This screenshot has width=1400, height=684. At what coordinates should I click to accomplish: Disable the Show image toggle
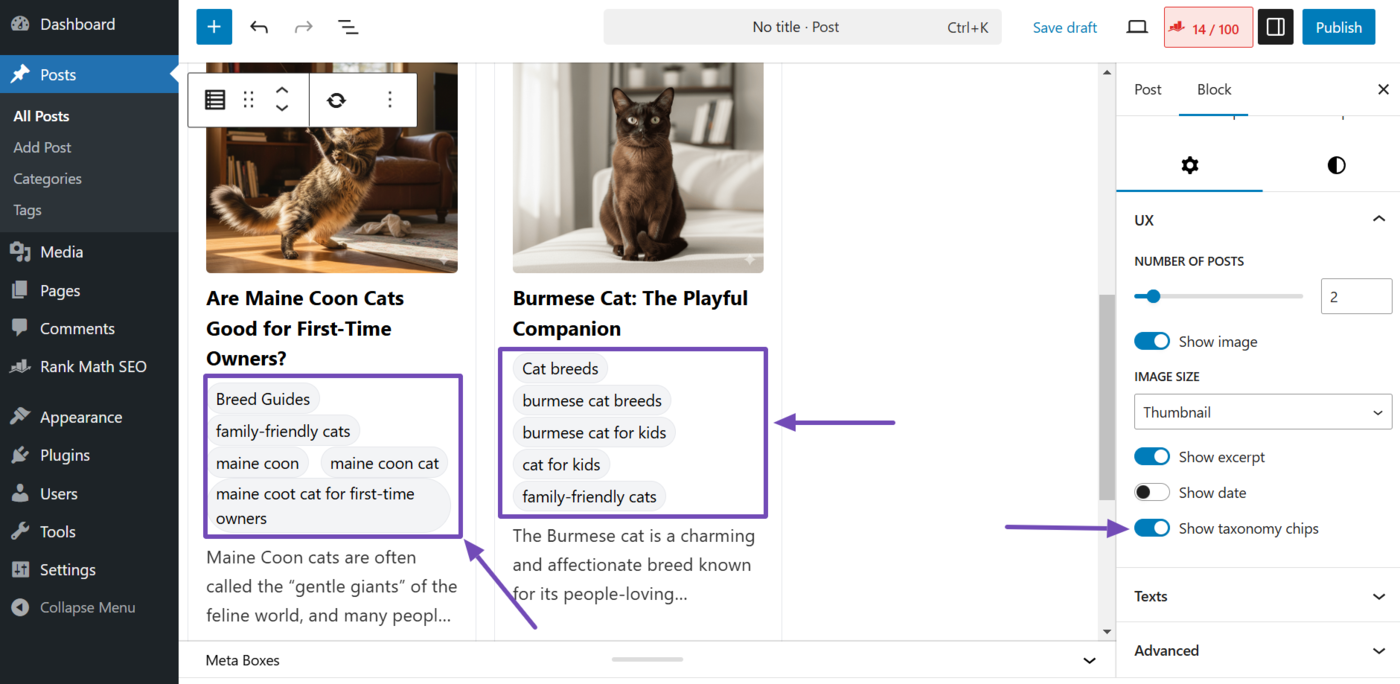[x=1151, y=341]
